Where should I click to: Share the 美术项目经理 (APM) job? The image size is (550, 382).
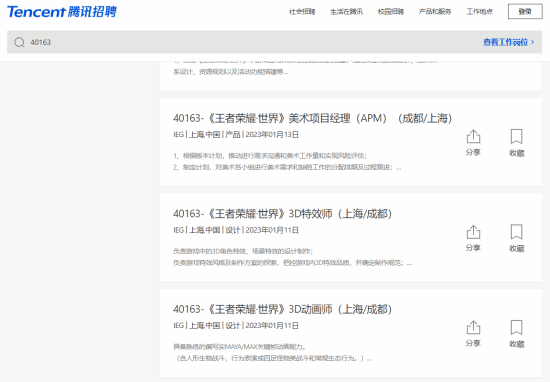click(473, 143)
